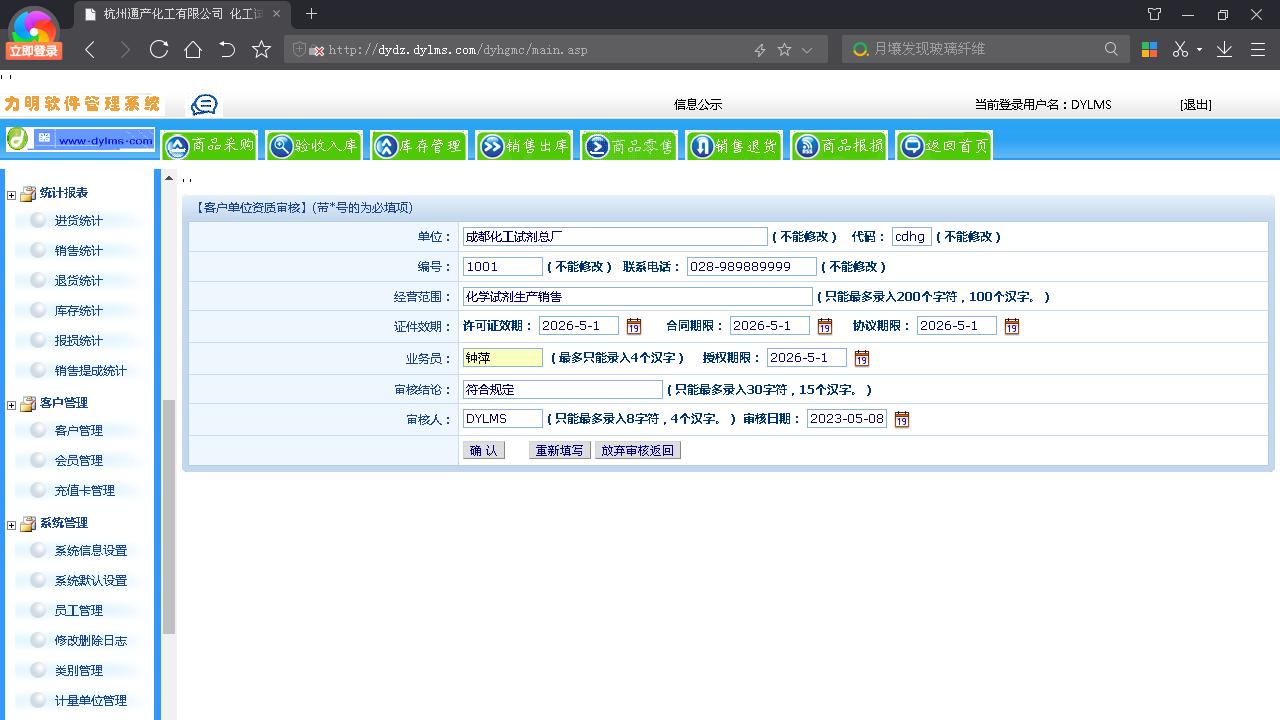1280x720 pixels.
Task: Select the 验收入库 toolbar icon
Action: (314, 144)
